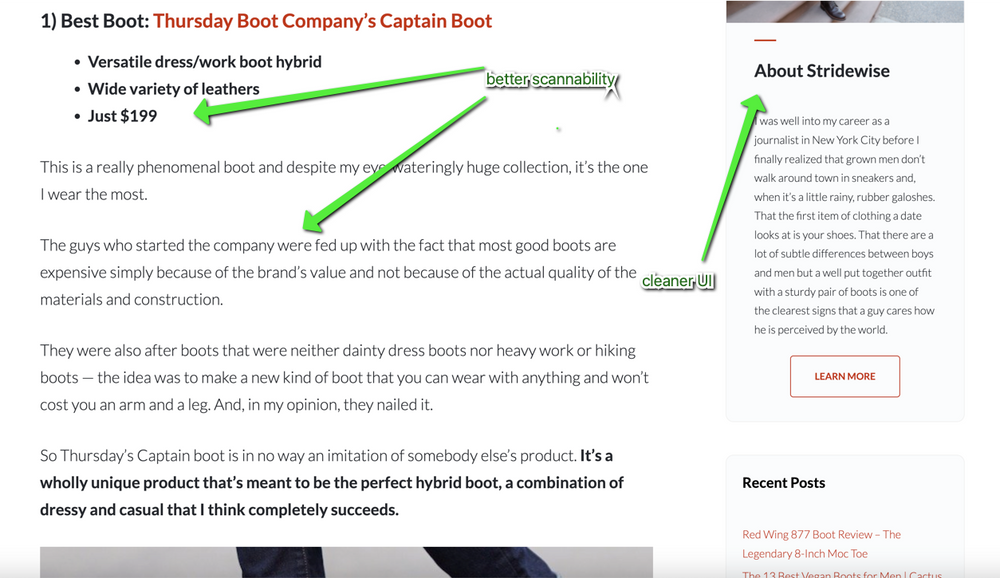Click the Recent Posts heading
The width and height of the screenshot is (1000, 578).
[784, 483]
